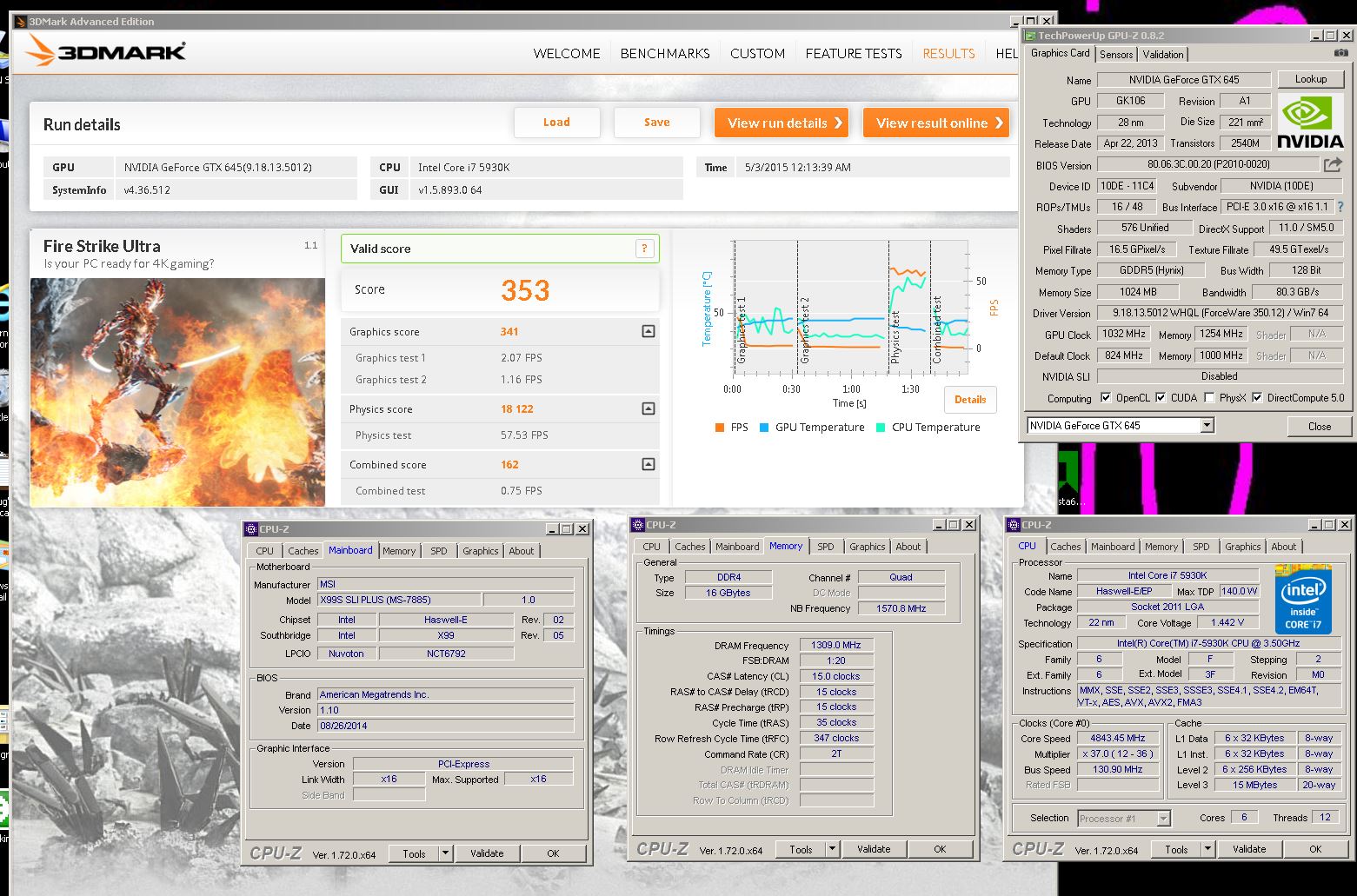Open FEATURE TESTS in 3DMark

point(854,53)
